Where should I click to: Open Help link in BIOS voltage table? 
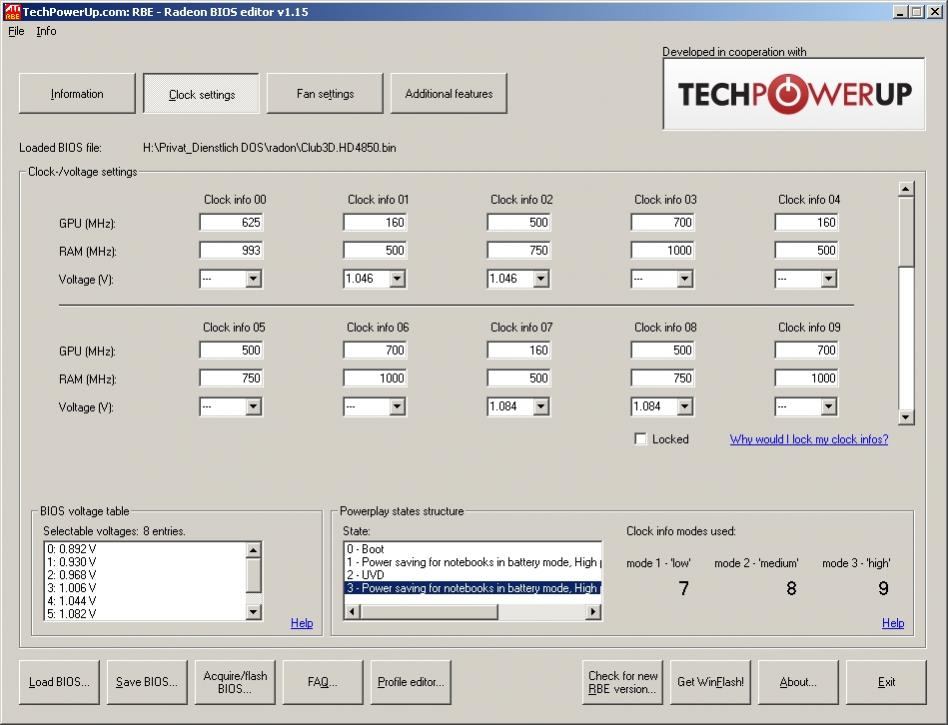[x=302, y=623]
